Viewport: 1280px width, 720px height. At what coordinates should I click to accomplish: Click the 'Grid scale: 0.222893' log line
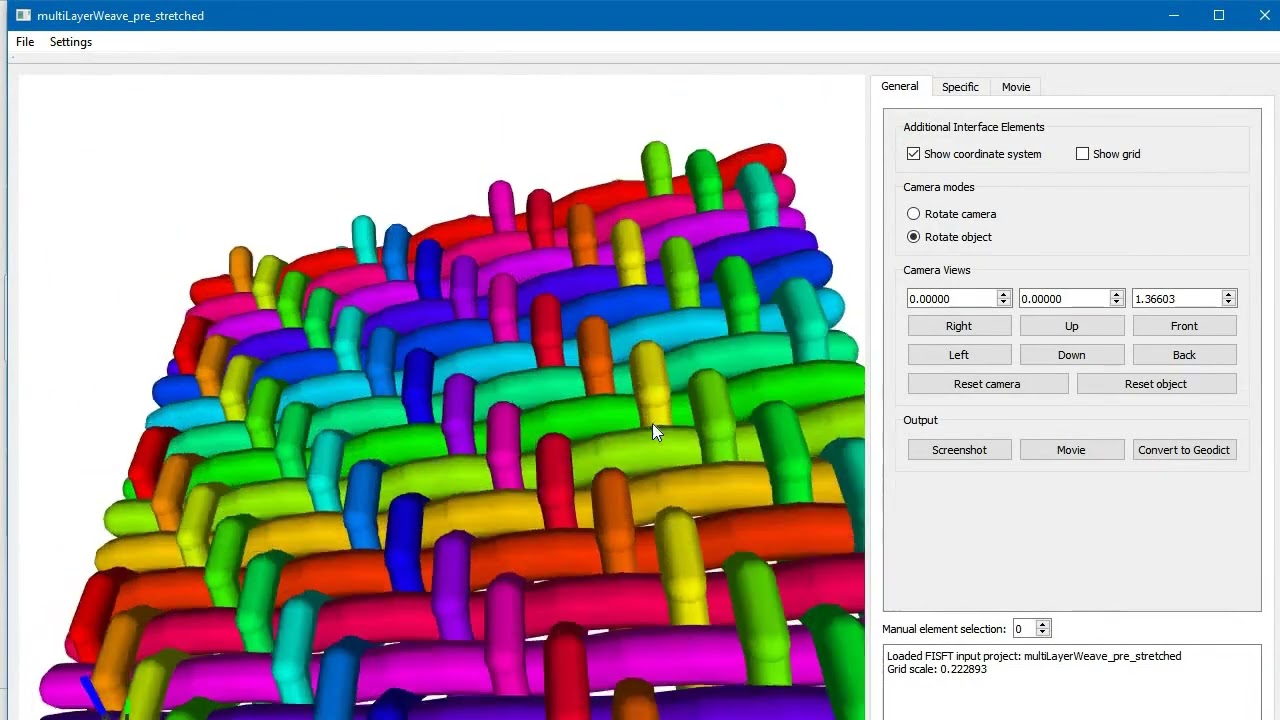937,669
